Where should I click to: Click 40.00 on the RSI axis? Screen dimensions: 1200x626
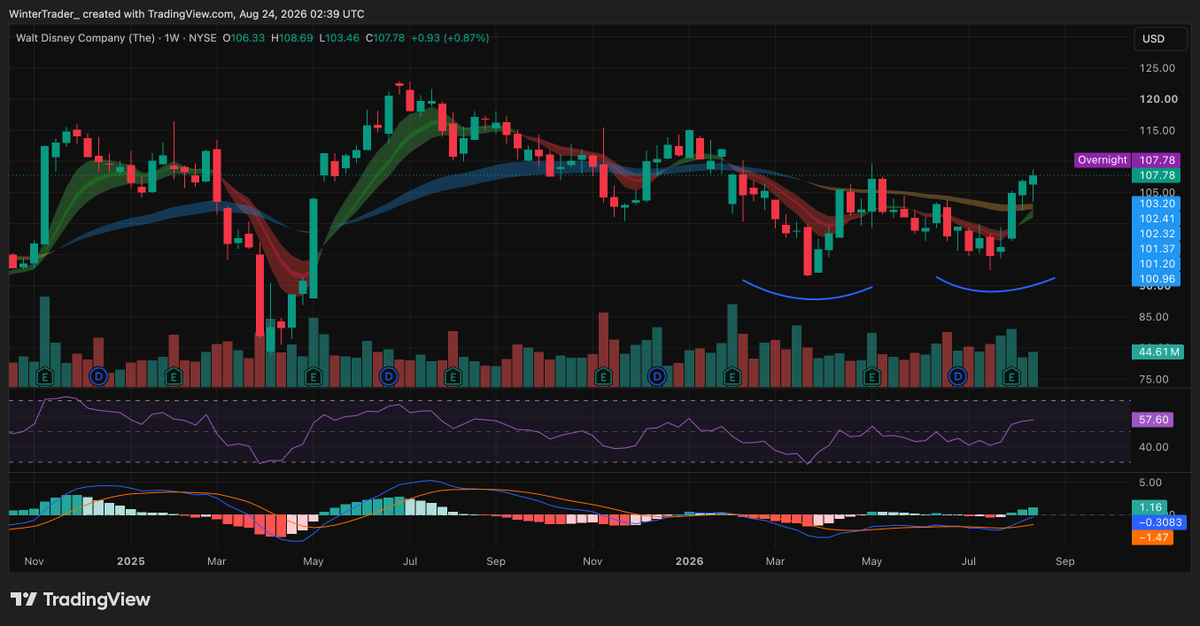(x=1155, y=446)
